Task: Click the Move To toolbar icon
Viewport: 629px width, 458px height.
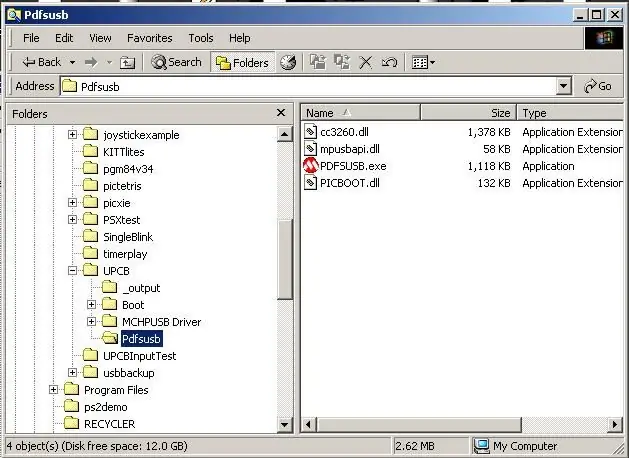Action: click(318, 62)
